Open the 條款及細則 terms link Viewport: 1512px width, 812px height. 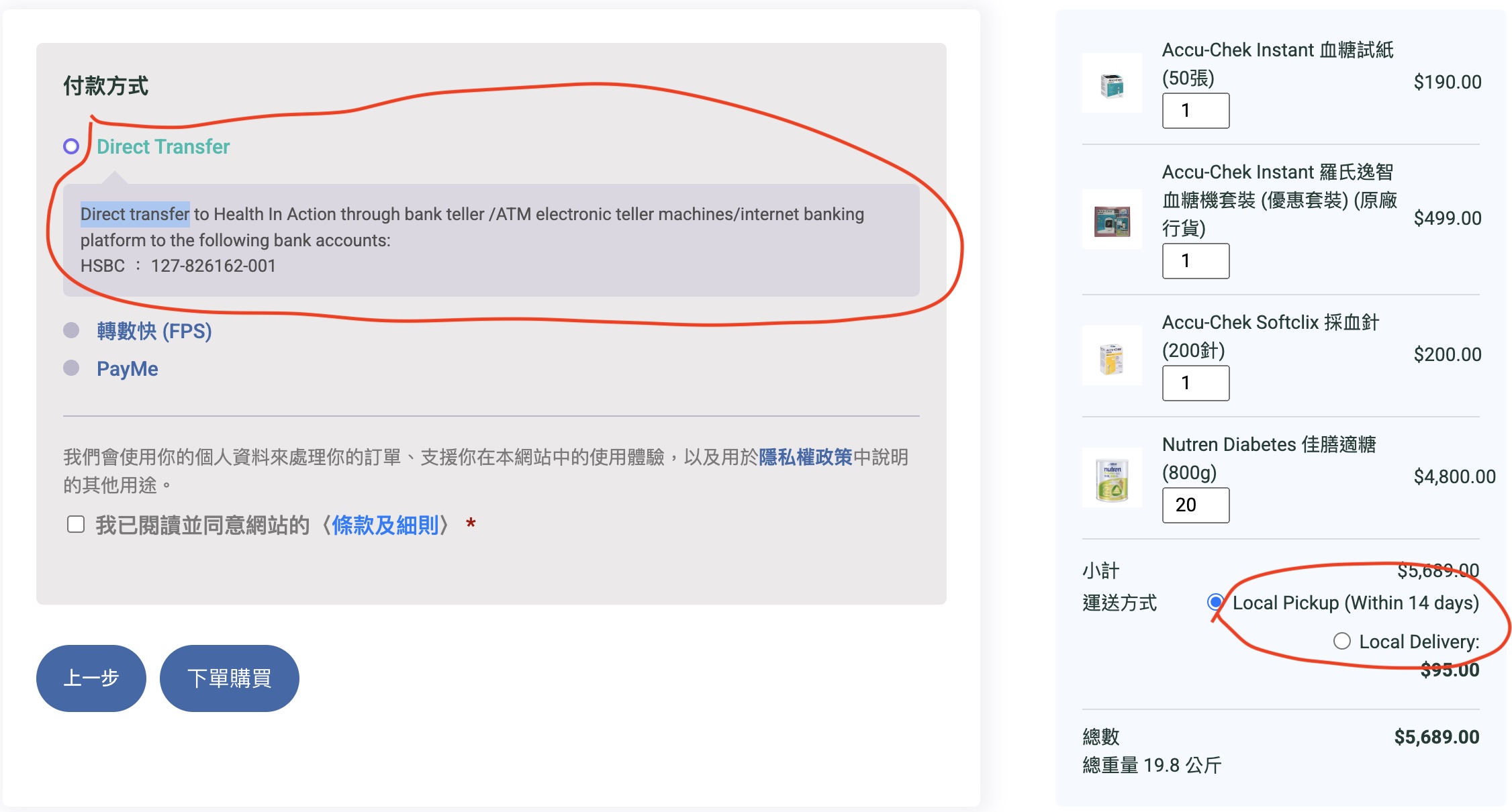pos(385,525)
